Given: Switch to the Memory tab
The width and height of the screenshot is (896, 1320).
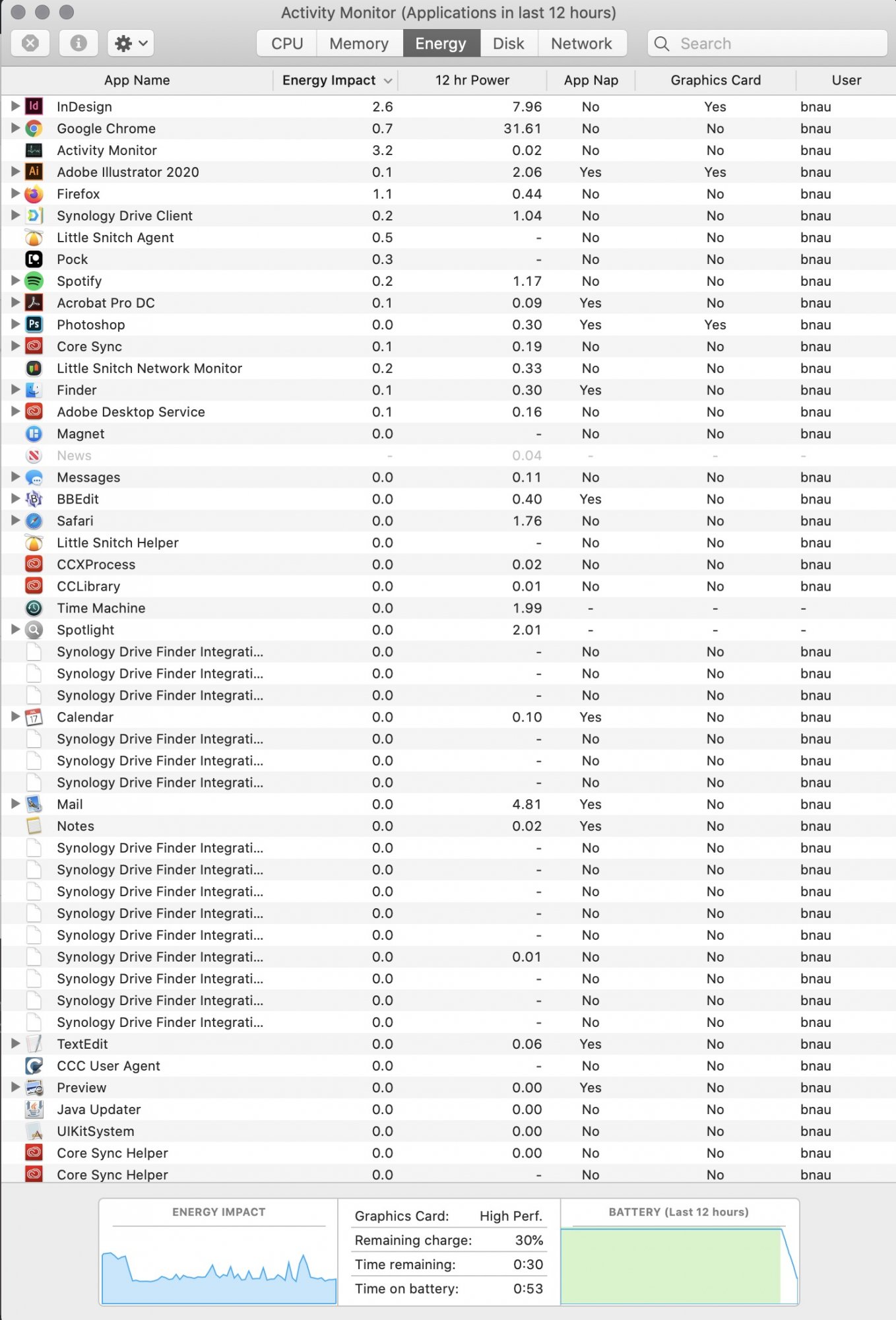Looking at the screenshot, I should 359,43.
